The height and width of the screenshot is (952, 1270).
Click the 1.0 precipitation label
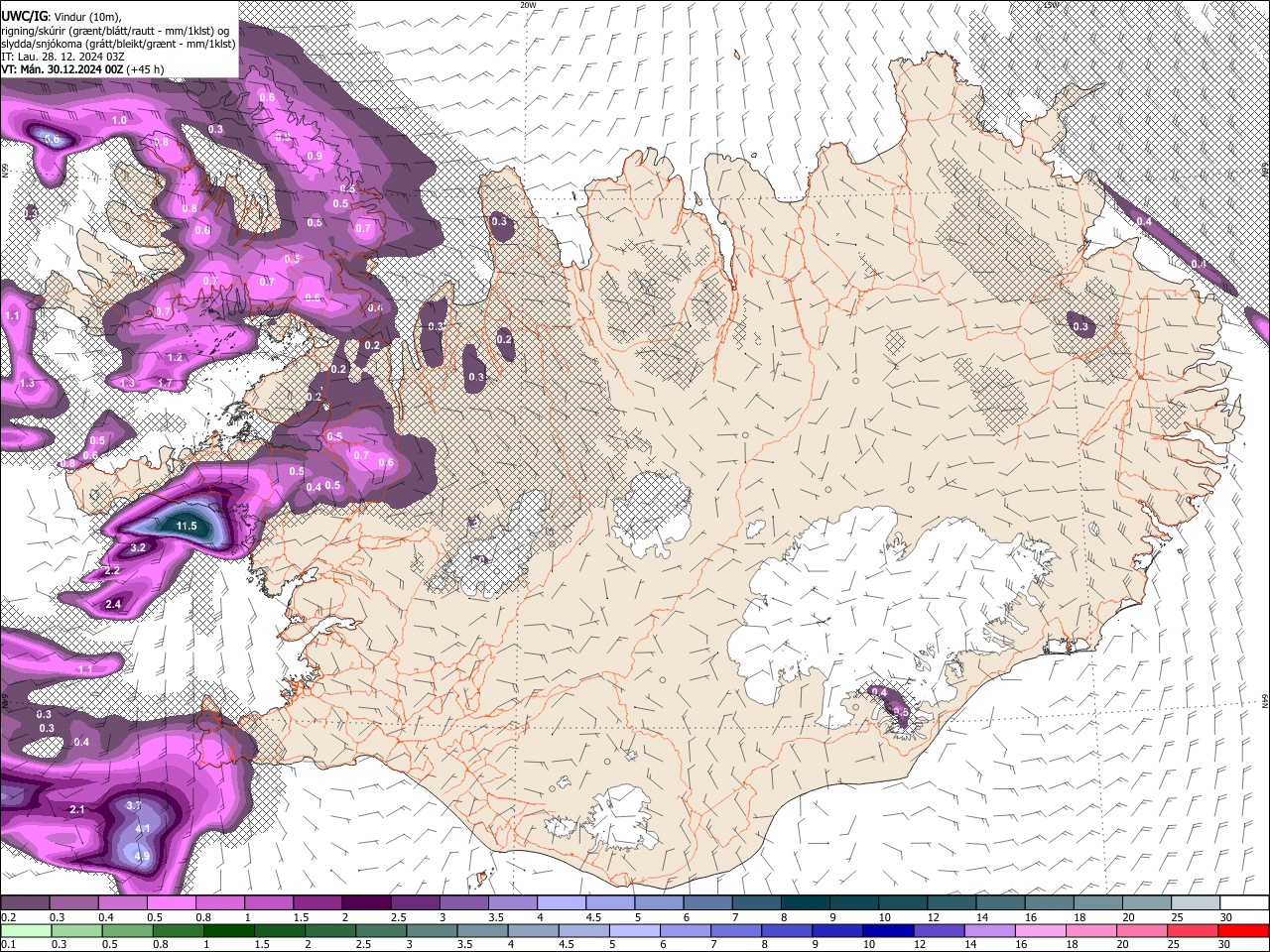119,120
